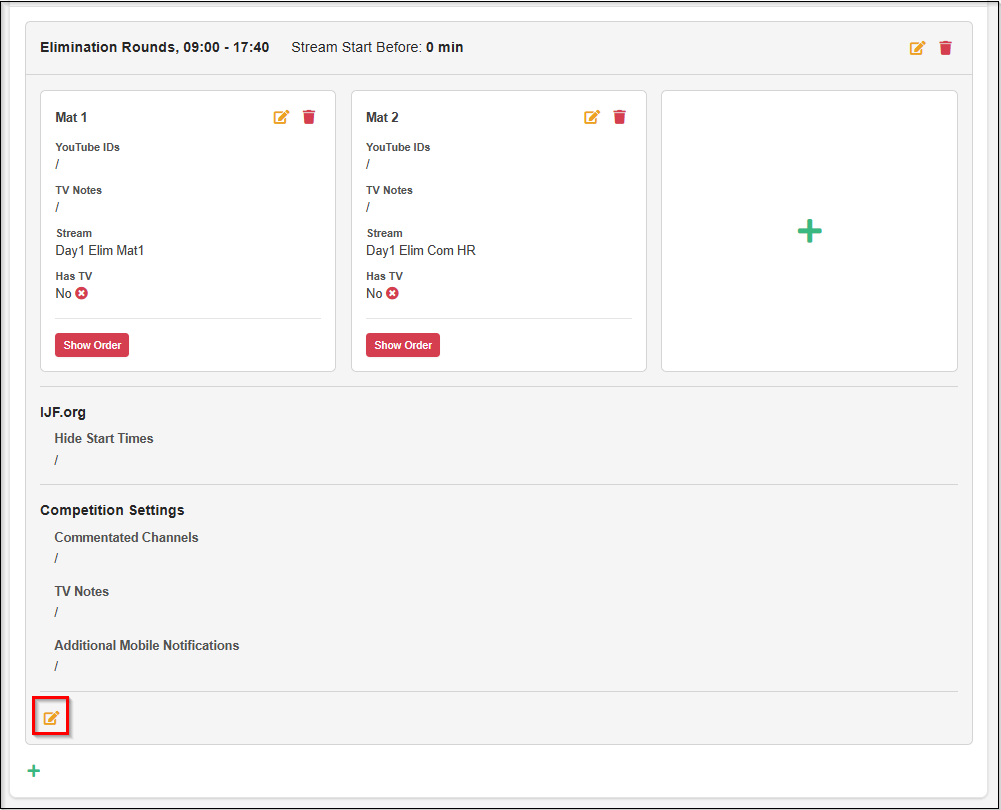This screenshot has width=1001, height=810.
Task: Show the order for Mat 2
Action: [x=403, y=345]
